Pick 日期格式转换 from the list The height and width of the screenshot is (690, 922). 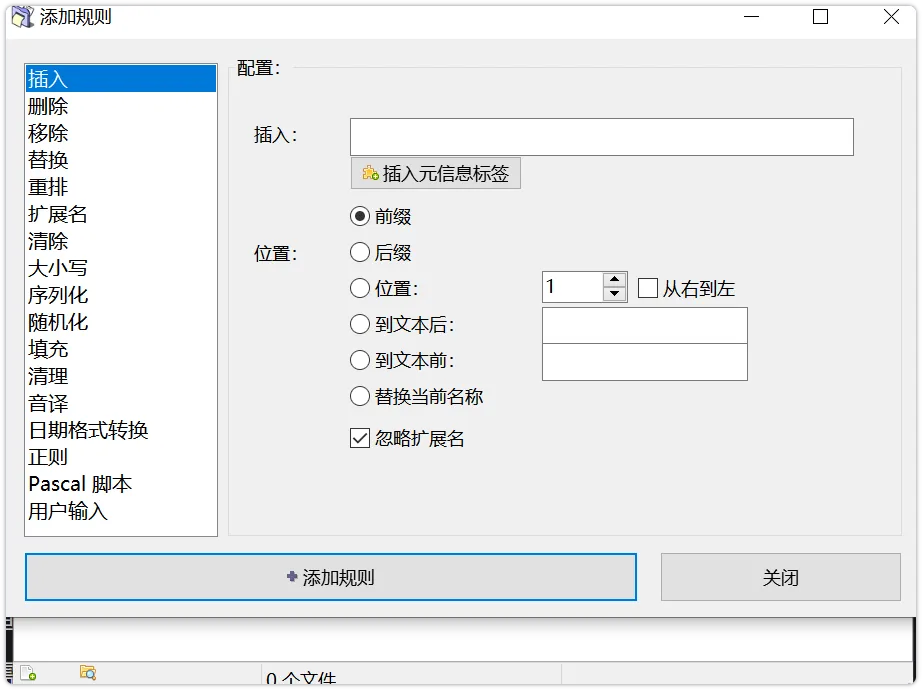tap(121, 431)
